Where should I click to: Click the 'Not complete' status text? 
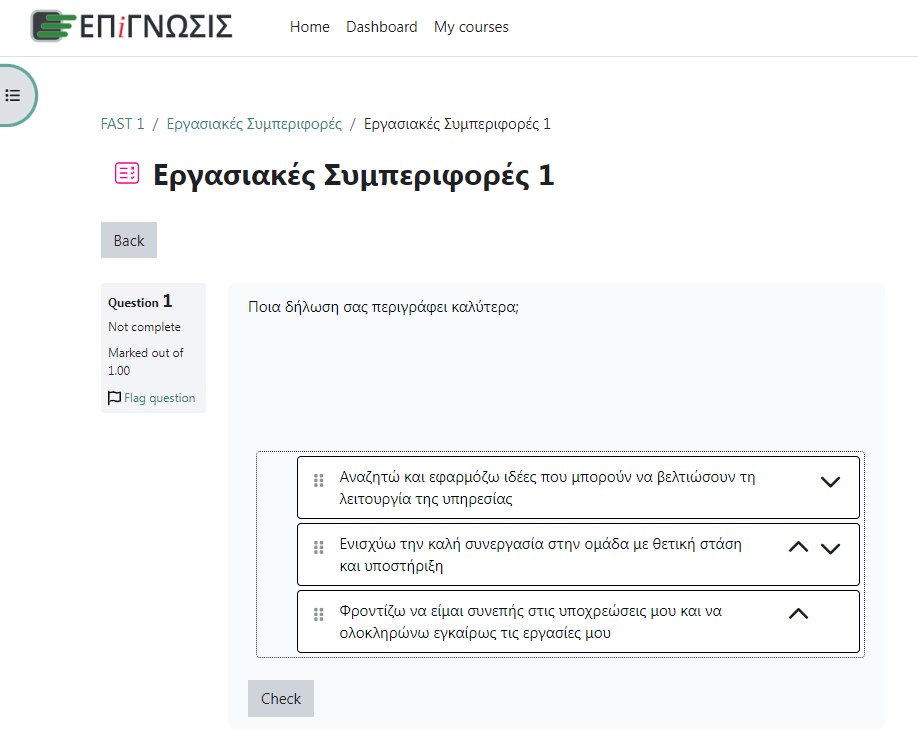click(144, 327)
